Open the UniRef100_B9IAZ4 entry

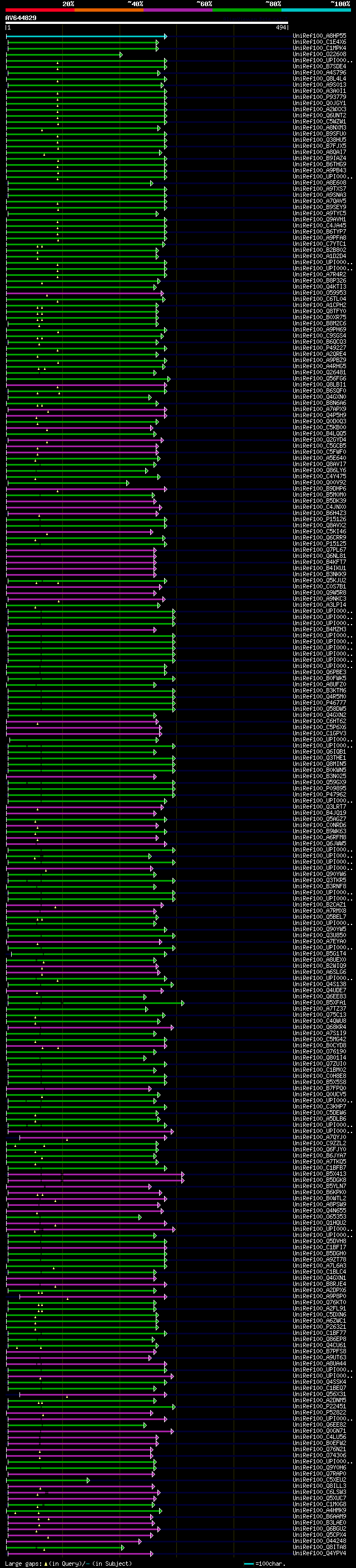click(x=319, y=159)
